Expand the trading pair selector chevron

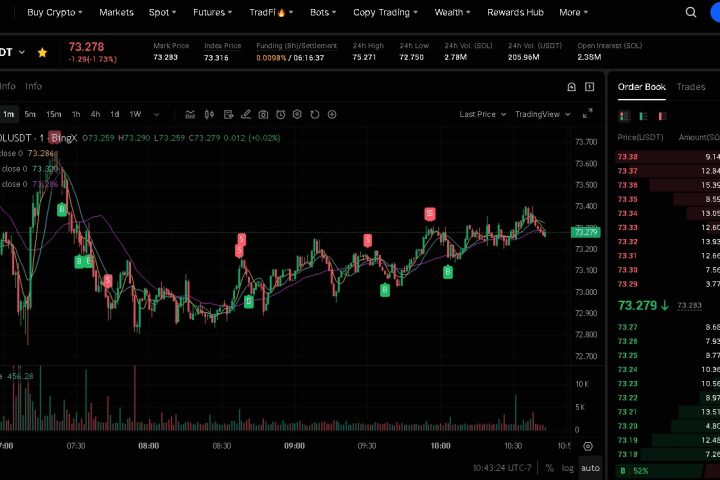point(22,52)
